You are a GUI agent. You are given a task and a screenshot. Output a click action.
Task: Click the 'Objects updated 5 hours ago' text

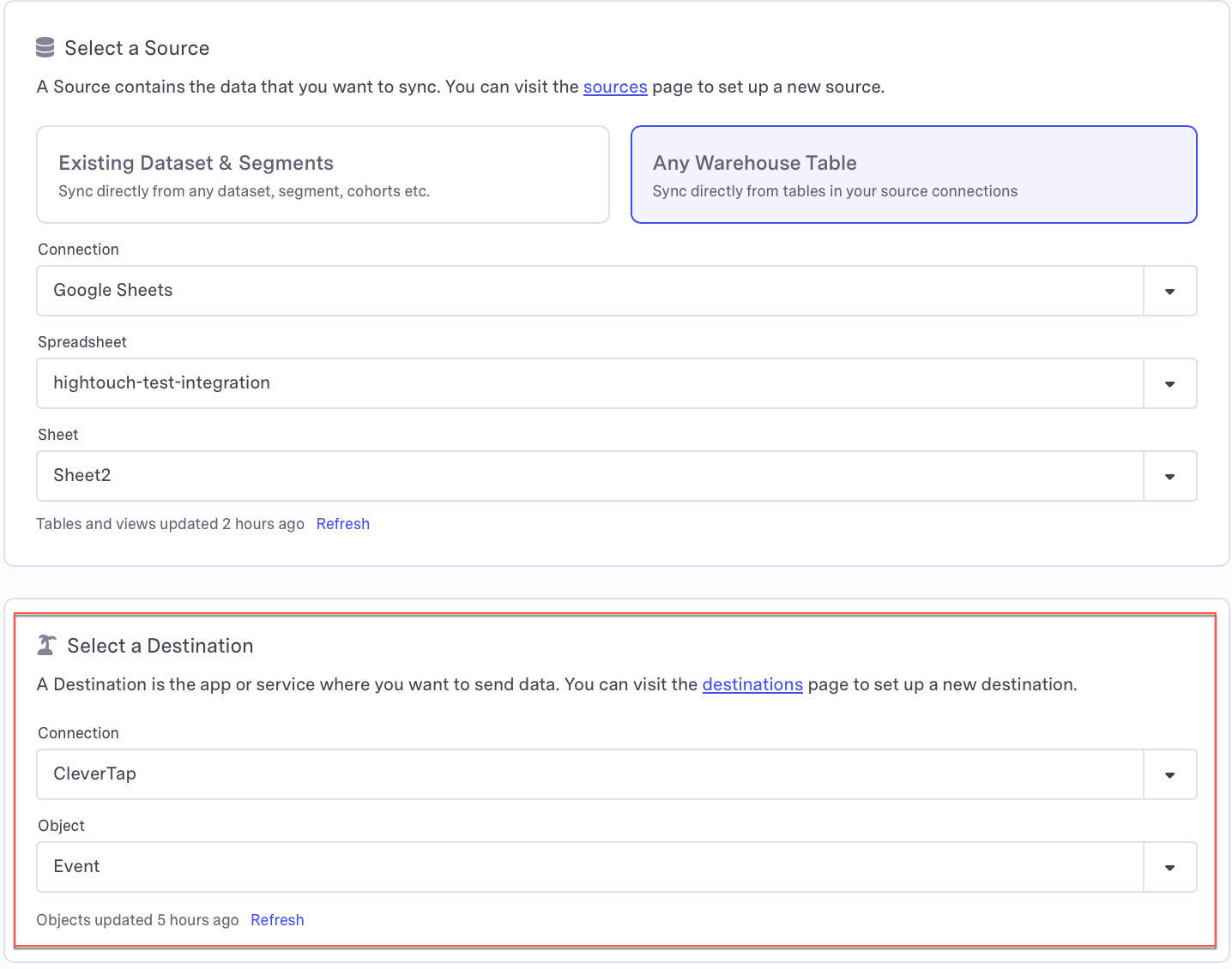(x=137, y=920)
